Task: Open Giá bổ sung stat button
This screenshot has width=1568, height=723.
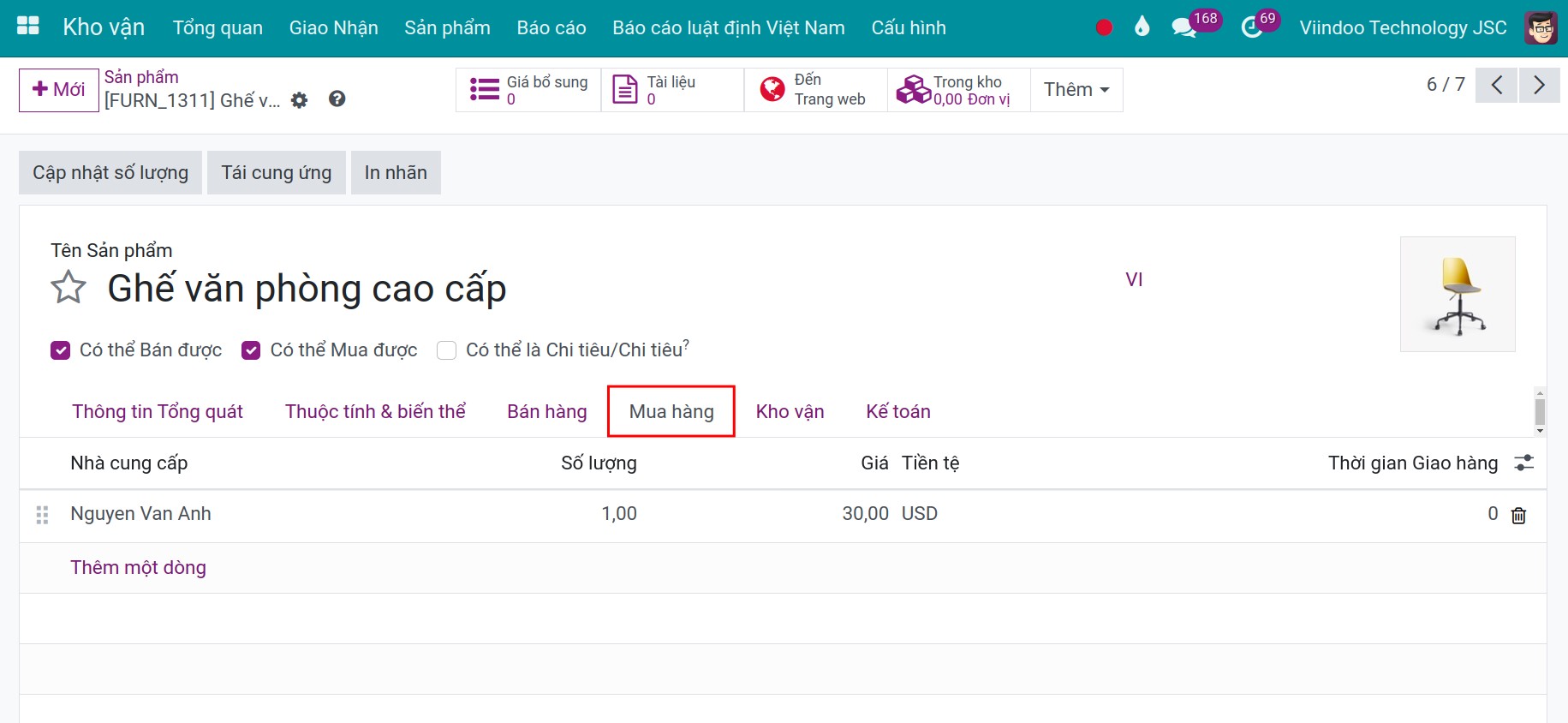Action: pyautogui.click(x=528, y=90)
